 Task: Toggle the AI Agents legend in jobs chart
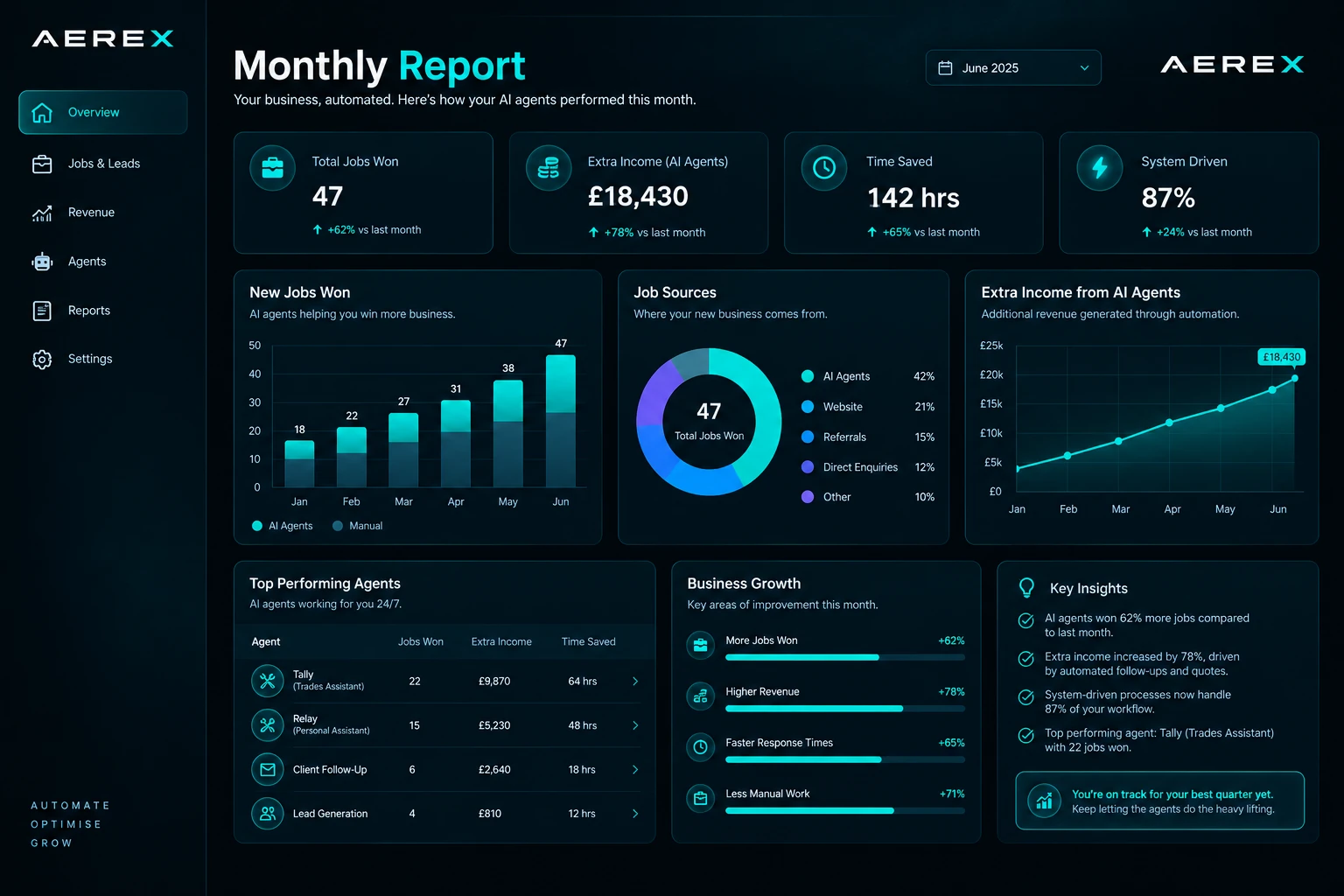[282, 526]
